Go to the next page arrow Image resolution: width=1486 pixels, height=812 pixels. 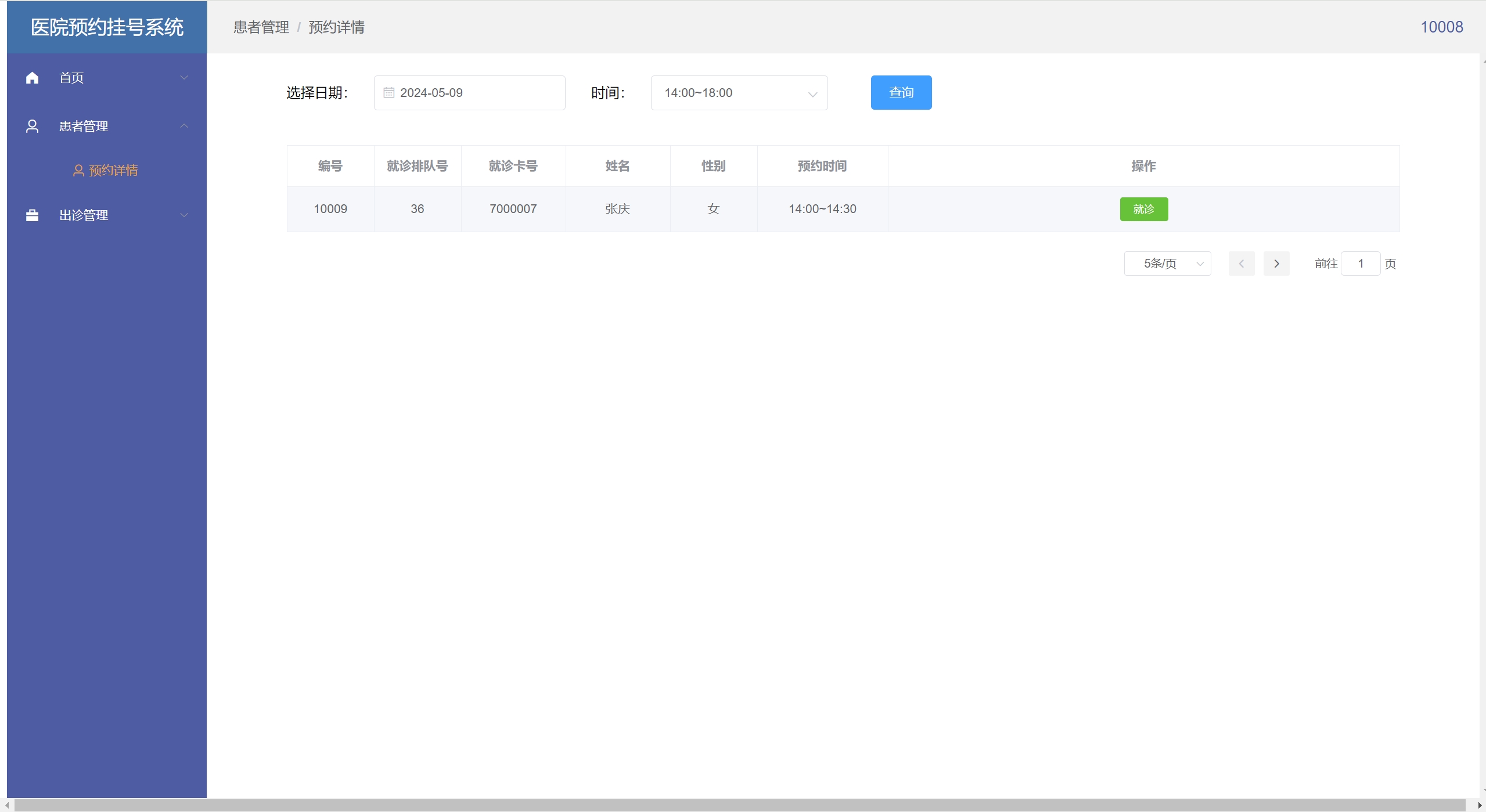1276,264
